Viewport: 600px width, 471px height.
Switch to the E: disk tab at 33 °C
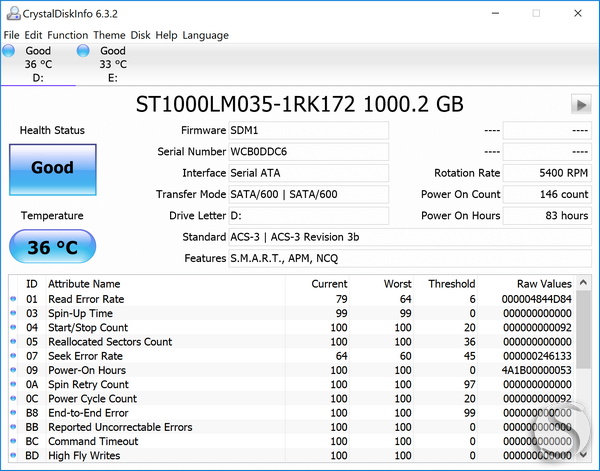click(x=113, y=64)
